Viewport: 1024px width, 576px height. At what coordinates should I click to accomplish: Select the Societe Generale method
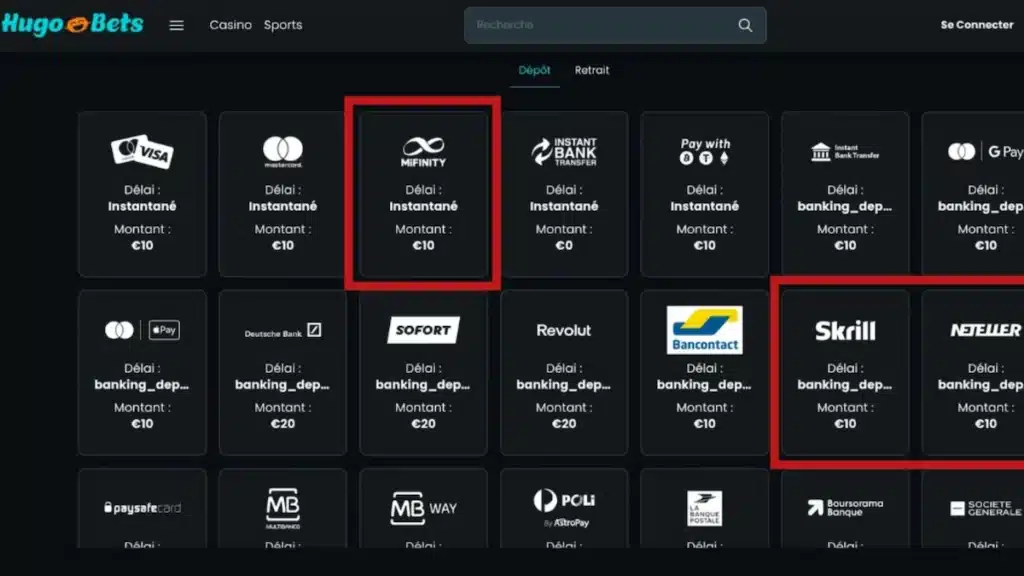click(973, 509)
